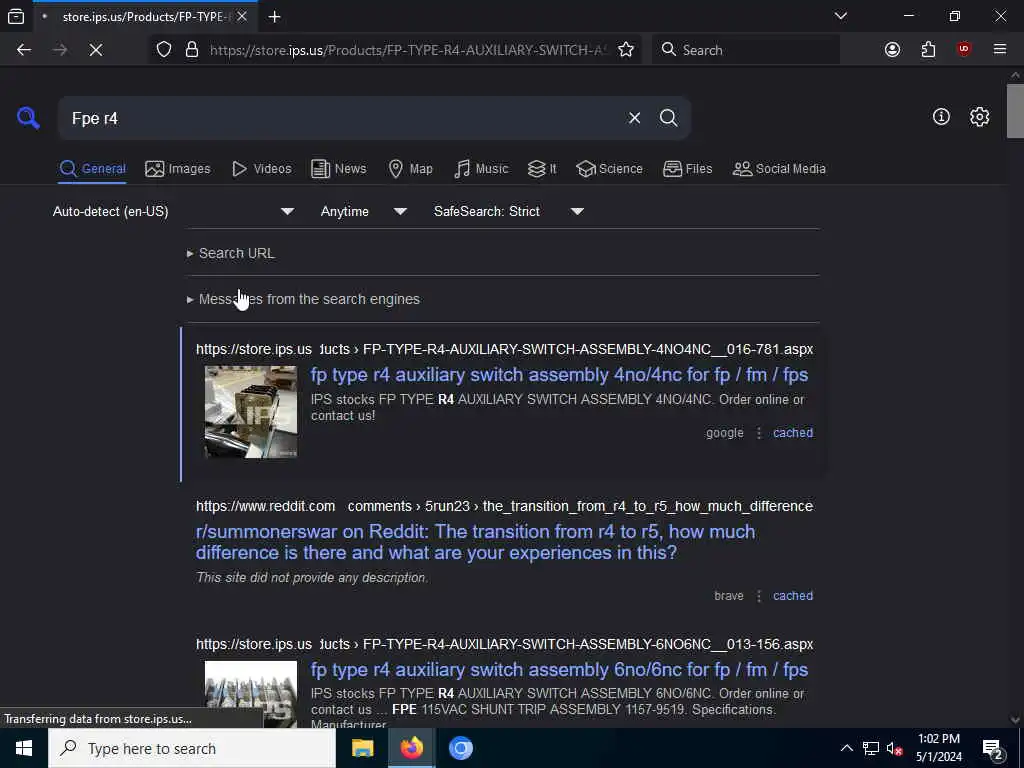Screen dimensions: 1024x768
Task: Open the Anytime time range dropdown
Action: point(364,212)
